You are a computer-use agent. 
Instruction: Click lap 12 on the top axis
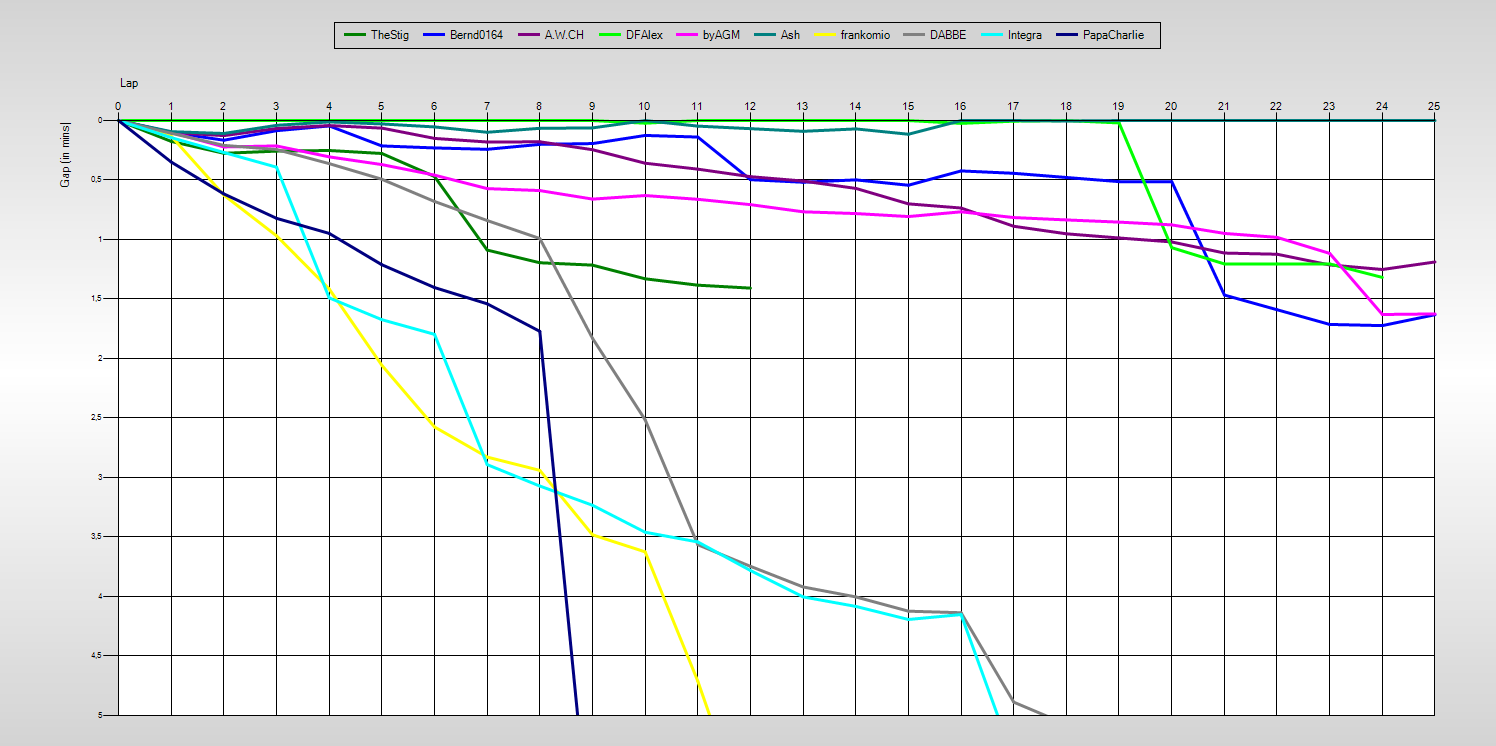(x=750, y=106)
